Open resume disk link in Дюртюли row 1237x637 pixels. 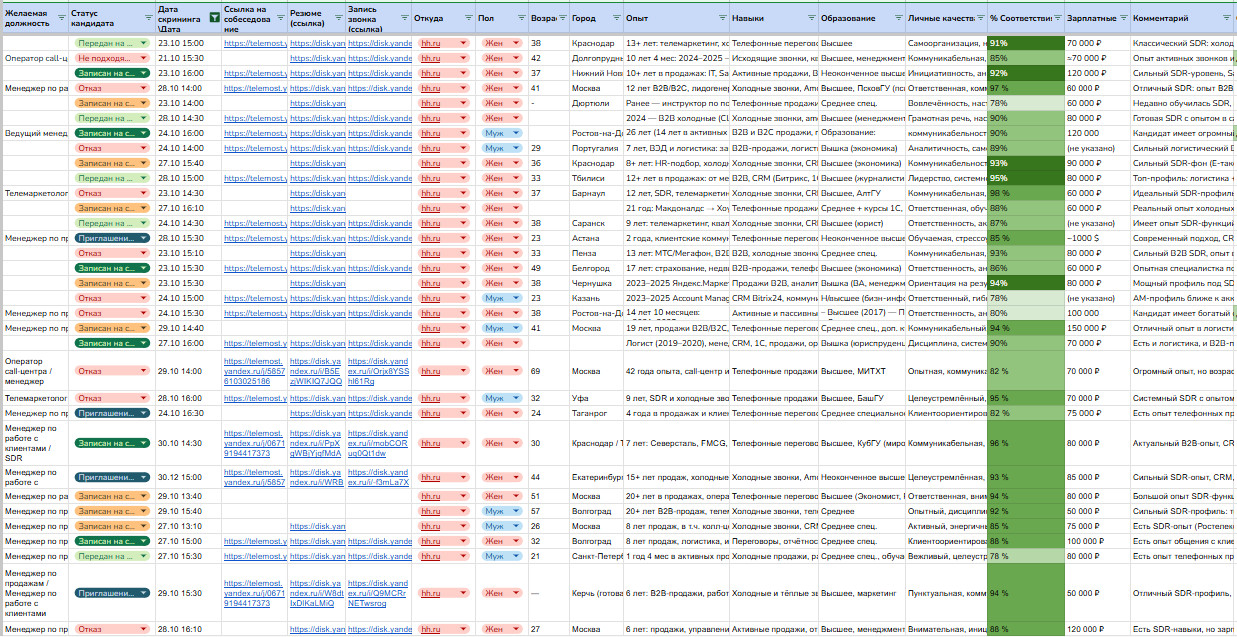[x=317, y=103]
